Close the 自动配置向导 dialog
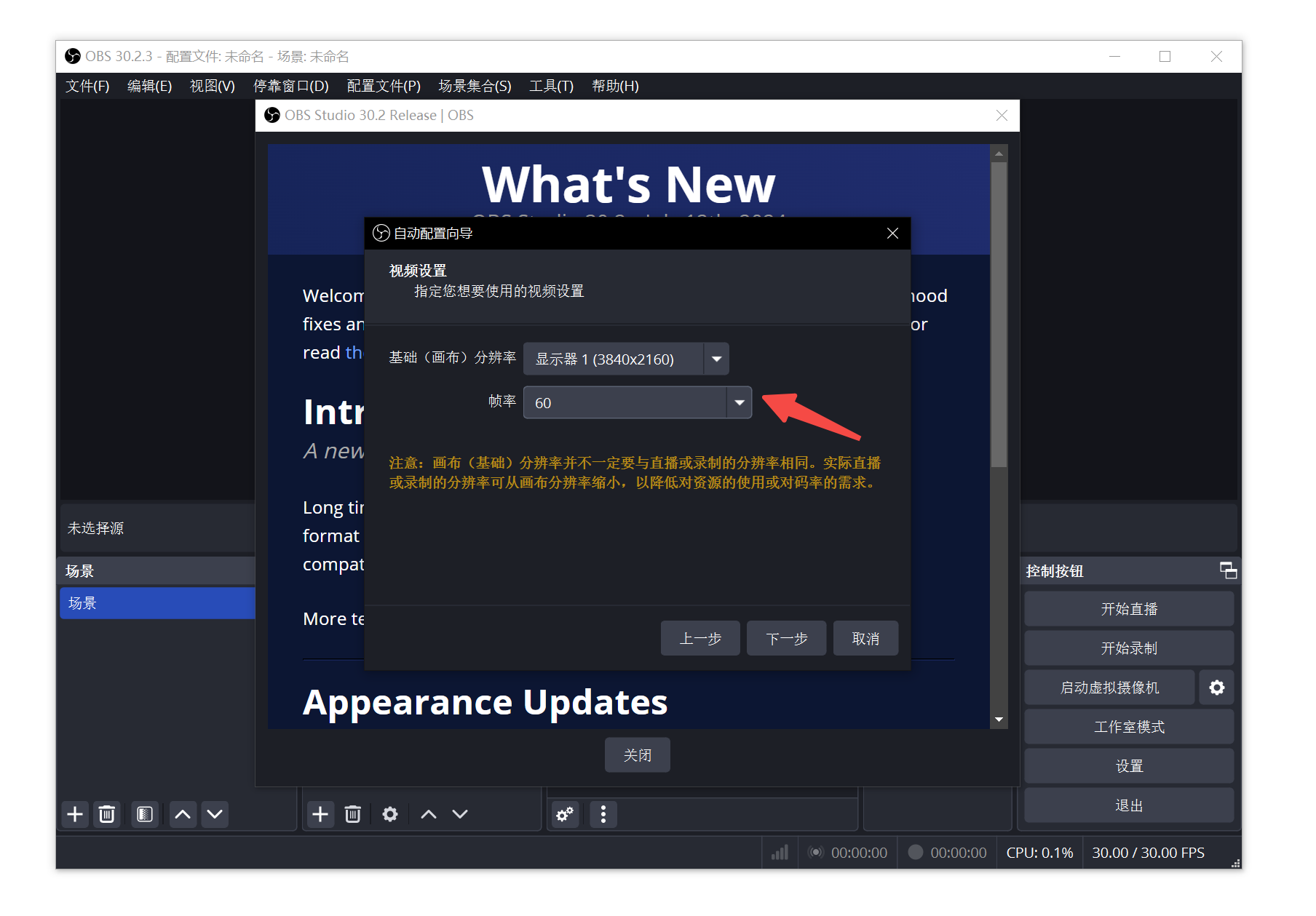 pyautogui.click(x=892, y=233)
